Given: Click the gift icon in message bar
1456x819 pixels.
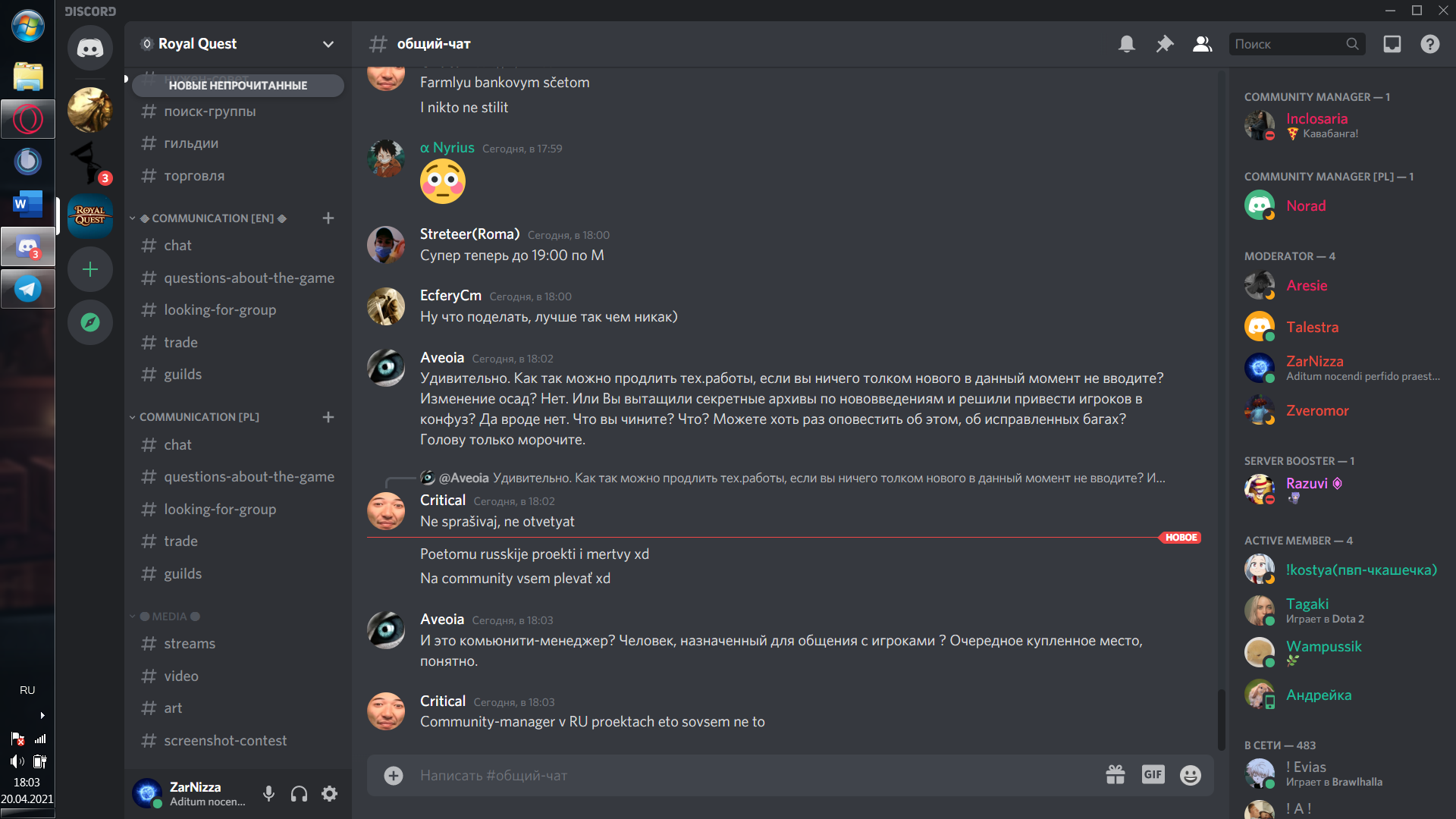Looking at the screenshot, I should [1116, 775].
